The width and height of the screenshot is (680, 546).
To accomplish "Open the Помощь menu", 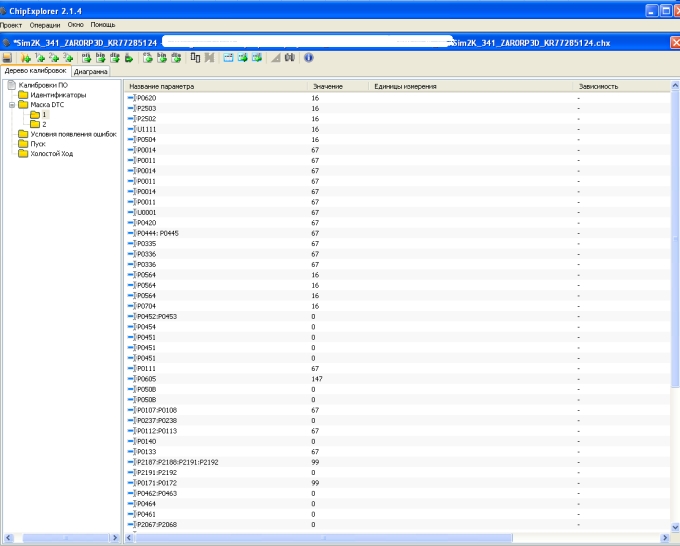I will (x=102, y=23).
